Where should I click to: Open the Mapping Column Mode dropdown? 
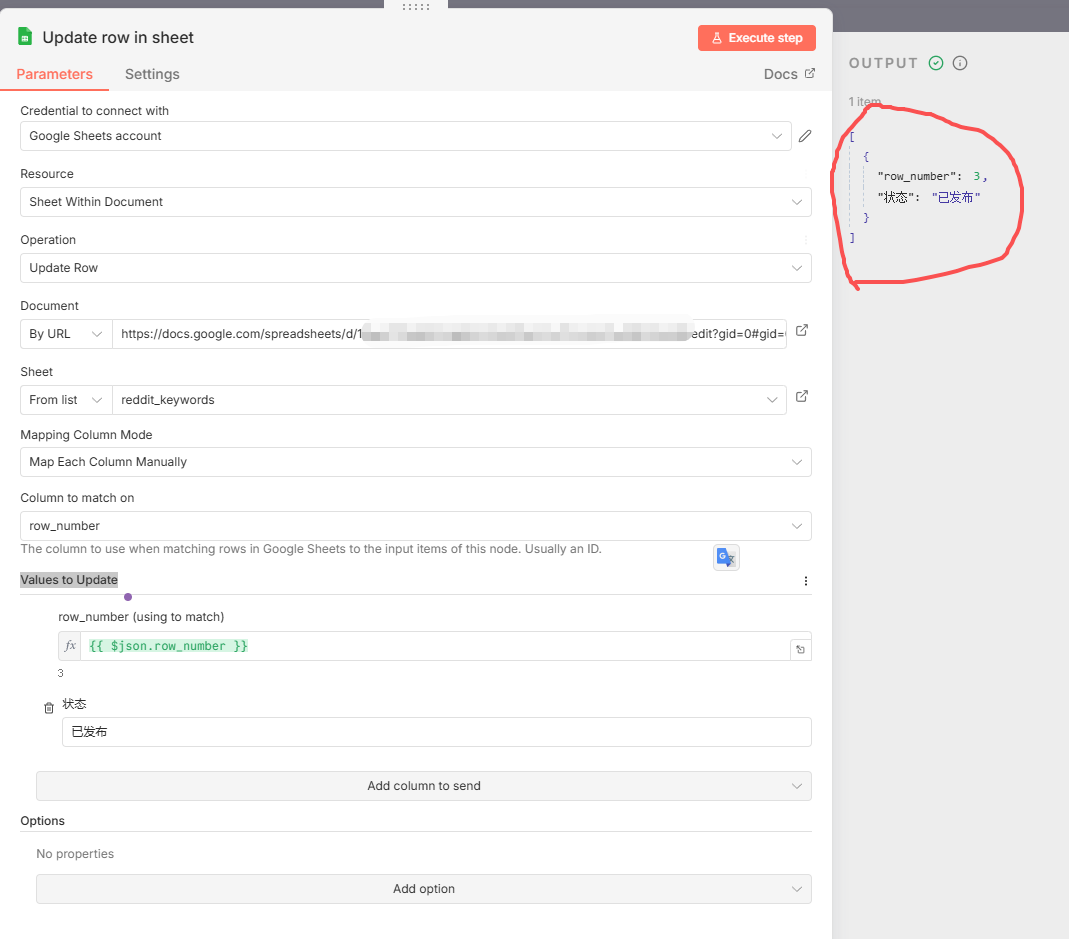pyautogui.click(x=415, y=462)
